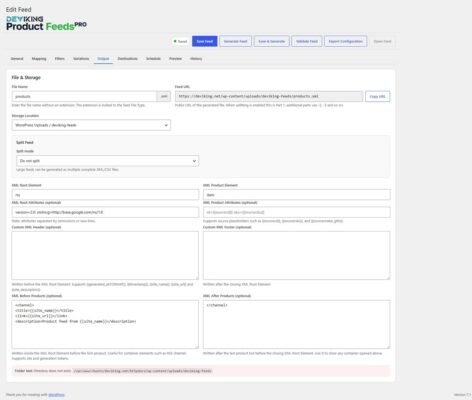Click the Custom XML Header textarea
The image size is (472, 400).
tap(105, 255)
